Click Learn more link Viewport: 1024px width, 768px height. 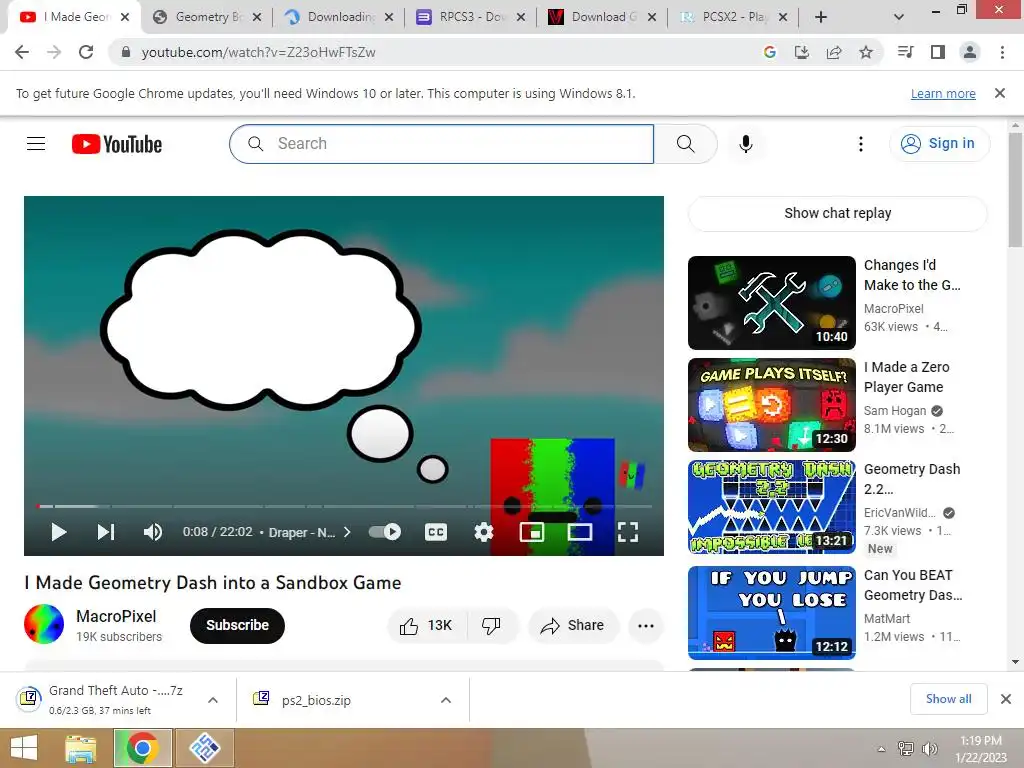coord(943,94)
